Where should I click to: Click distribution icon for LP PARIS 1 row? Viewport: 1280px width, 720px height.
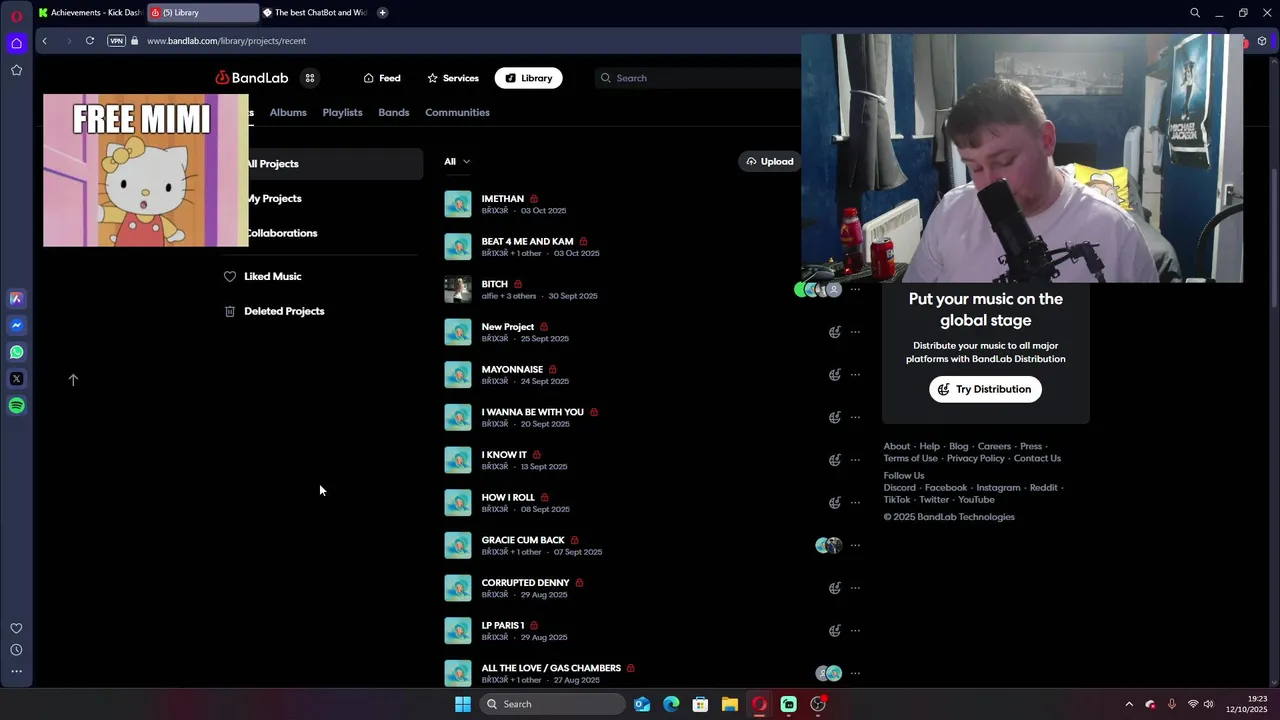pos(835,631)
